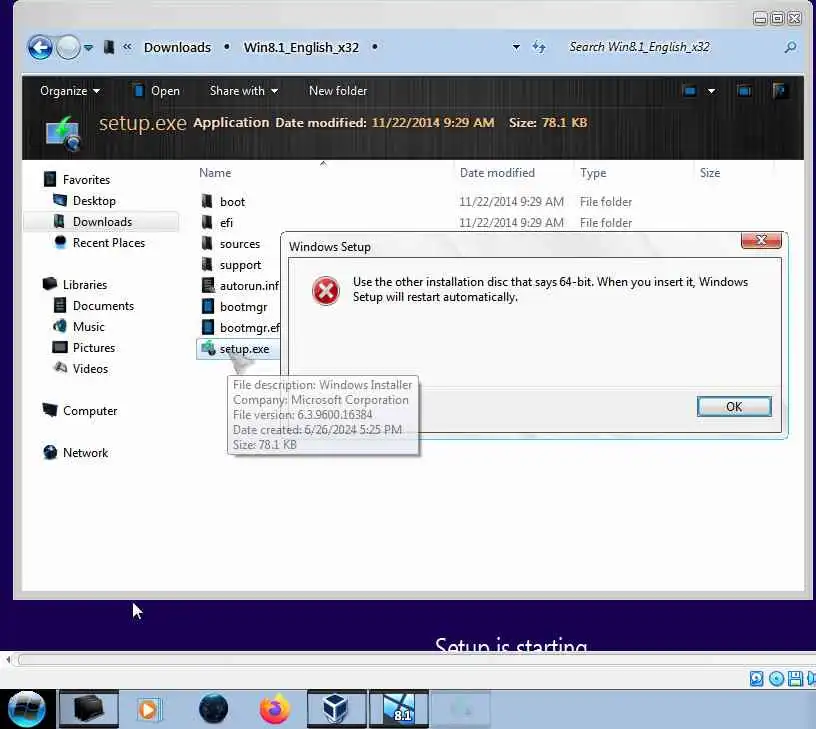This screenshot has width=816, height=729.
Task: Select Libraries in the navigation pane
Action: (85, 285)
